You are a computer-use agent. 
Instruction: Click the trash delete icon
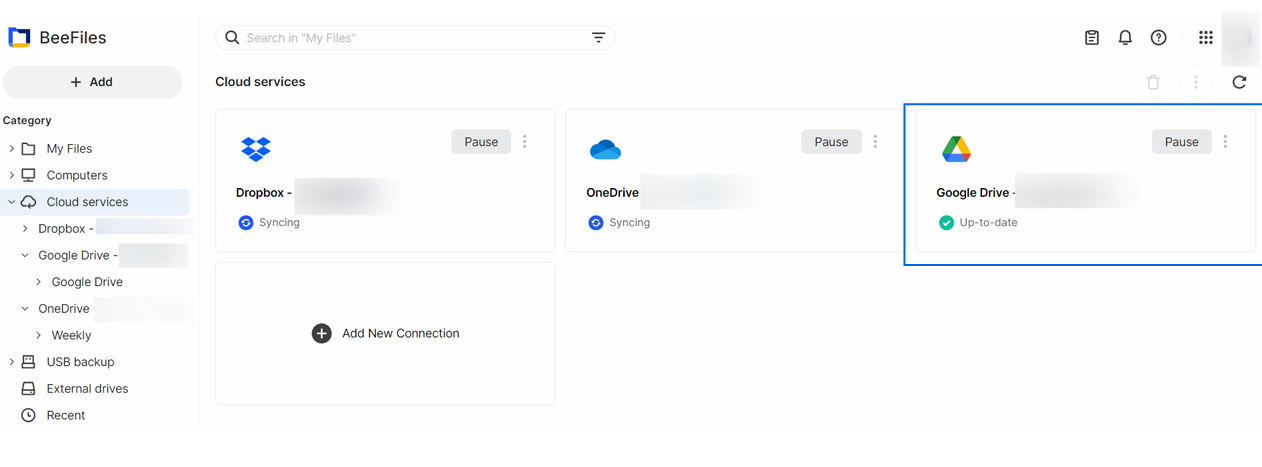[1153, 82]
